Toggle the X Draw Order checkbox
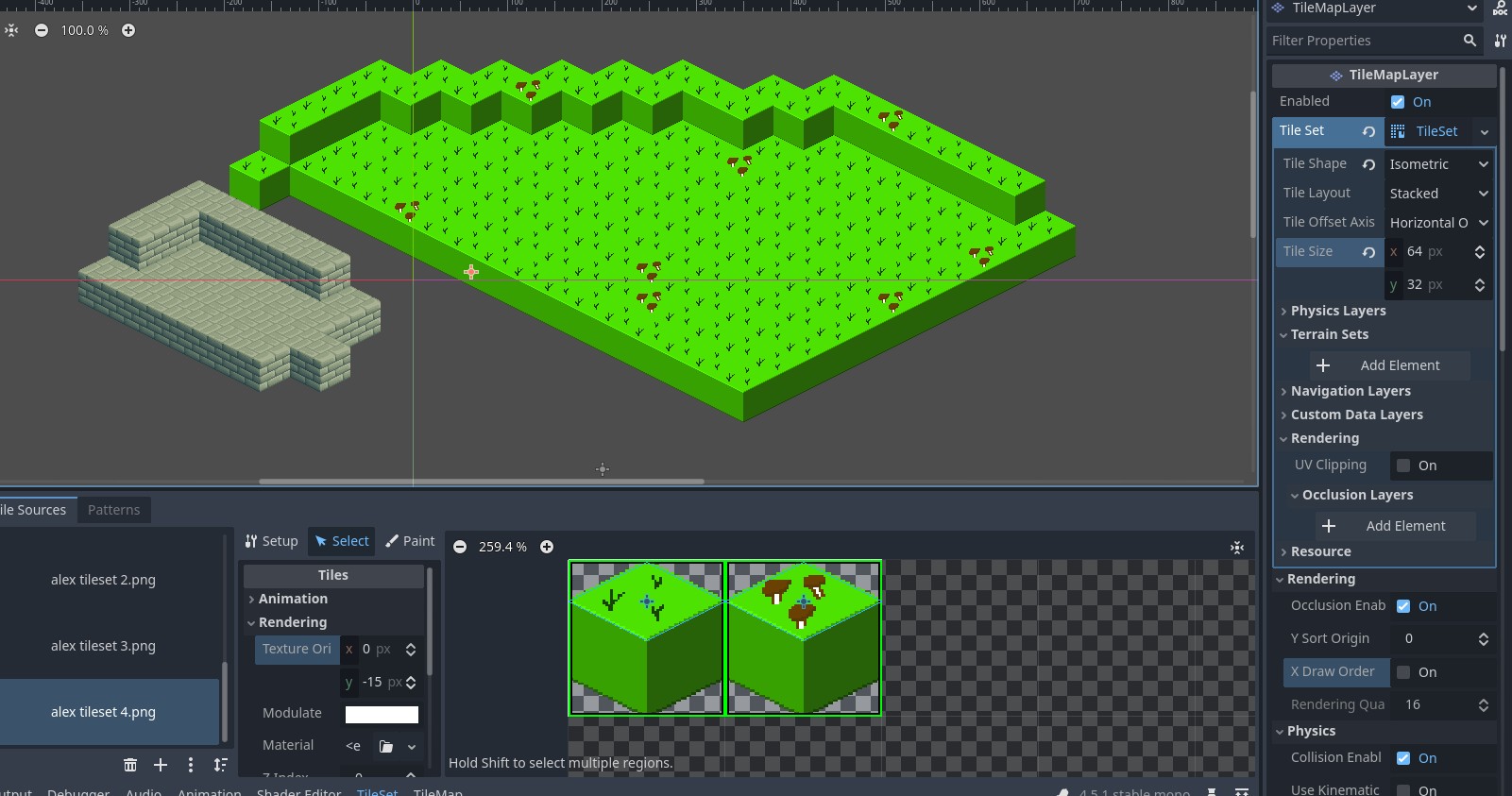 (x=1403, y=672)
